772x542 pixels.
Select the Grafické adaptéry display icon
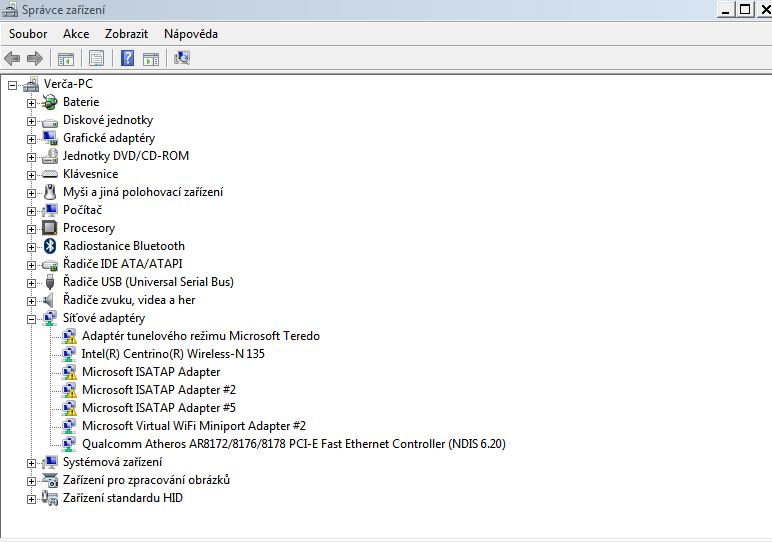tap(50, 138)
